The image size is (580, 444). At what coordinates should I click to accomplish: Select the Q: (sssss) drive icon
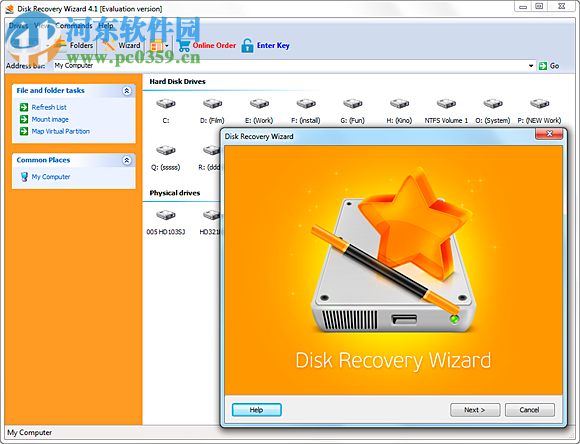pyautogui.click(x=166, y=150)
